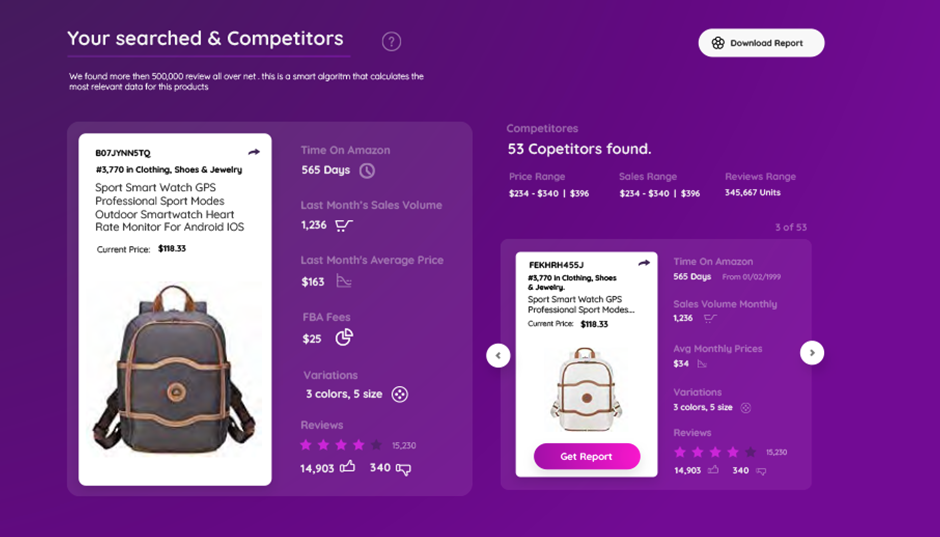
Task: Go to next competitor with right arrow
Action: point(812,352)
